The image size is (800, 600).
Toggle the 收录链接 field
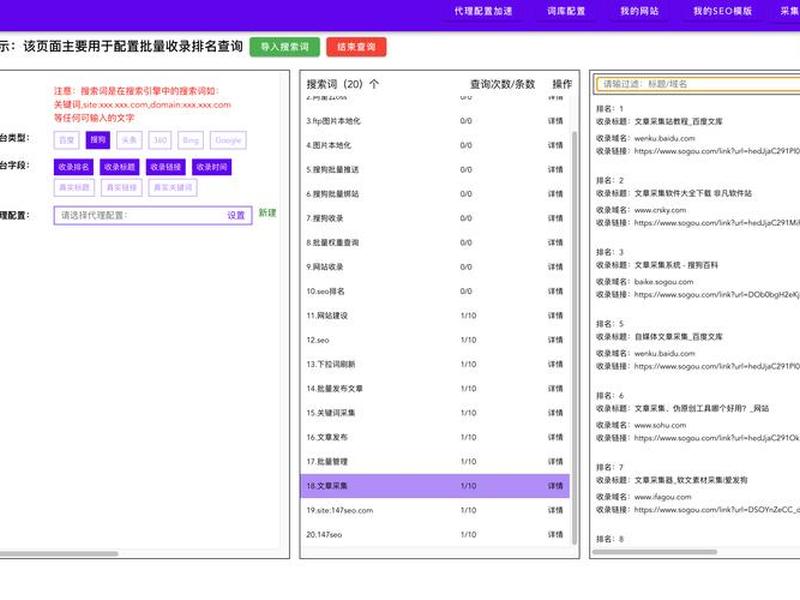166,167
